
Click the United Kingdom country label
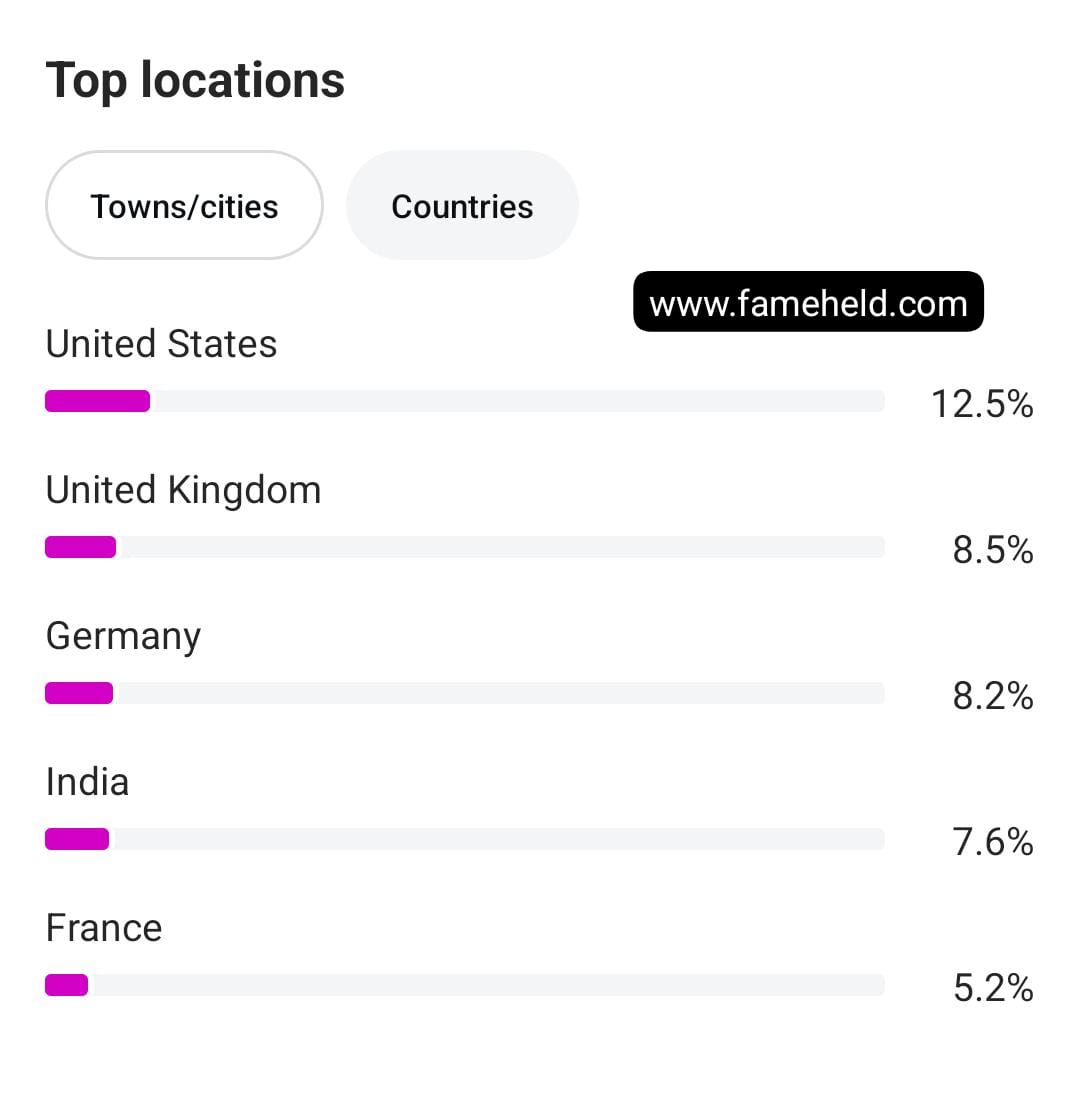click(183, 490)
